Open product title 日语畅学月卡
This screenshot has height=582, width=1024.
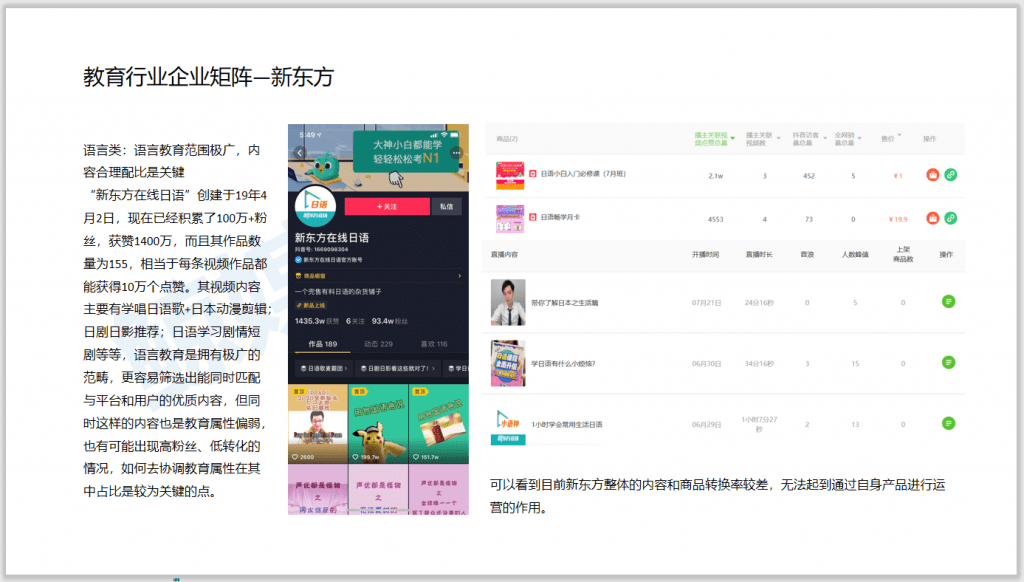point(560,217)
